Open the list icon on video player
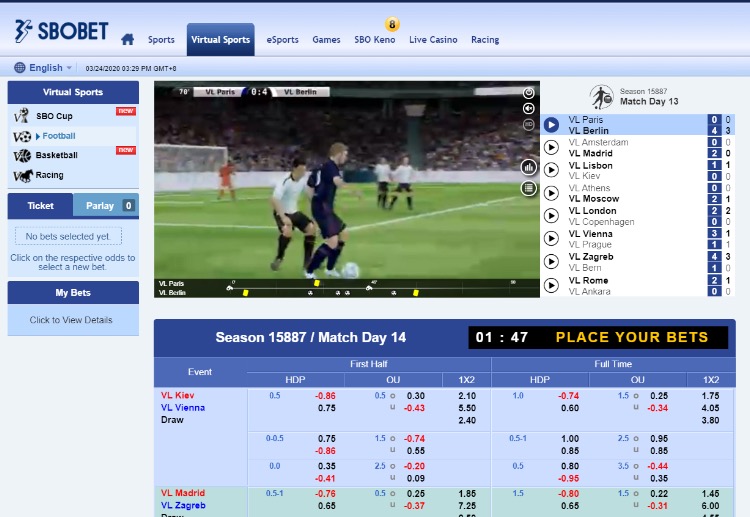This screenshot has height=517, width=750. click(529, 188)
